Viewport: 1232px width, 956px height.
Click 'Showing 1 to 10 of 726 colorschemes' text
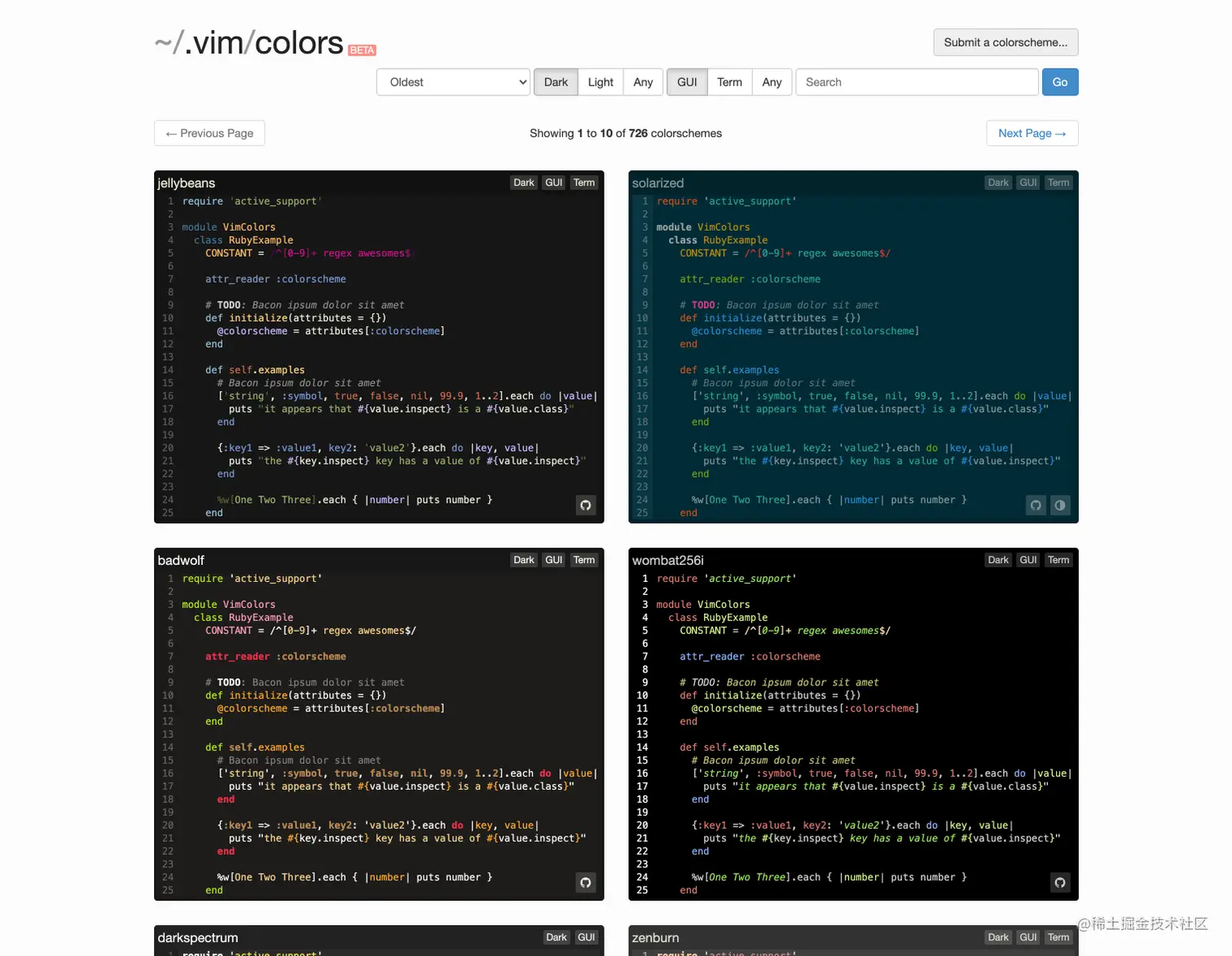point(626,134)
